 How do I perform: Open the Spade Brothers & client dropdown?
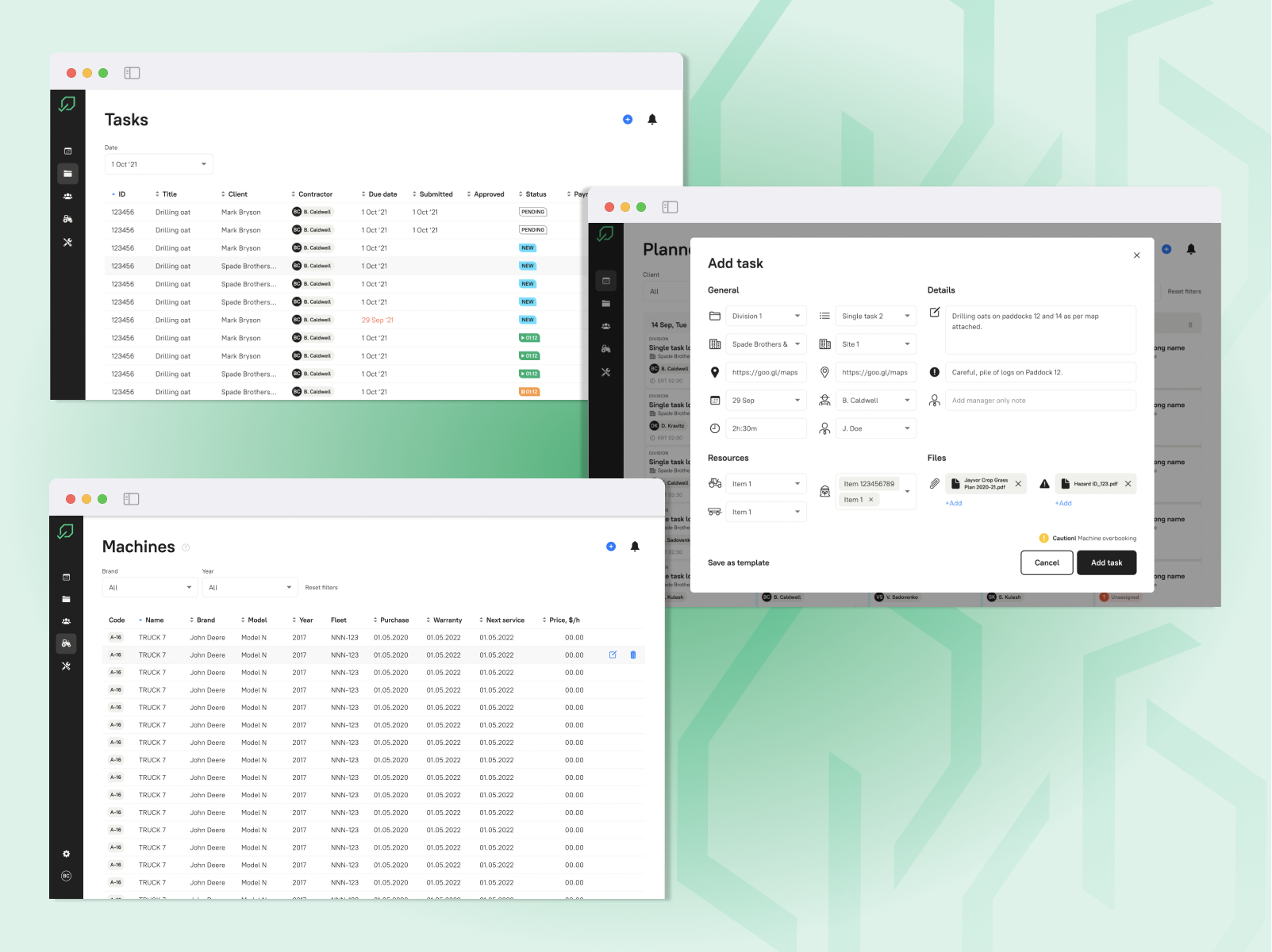pyautogui.click(x=766, y=344)
